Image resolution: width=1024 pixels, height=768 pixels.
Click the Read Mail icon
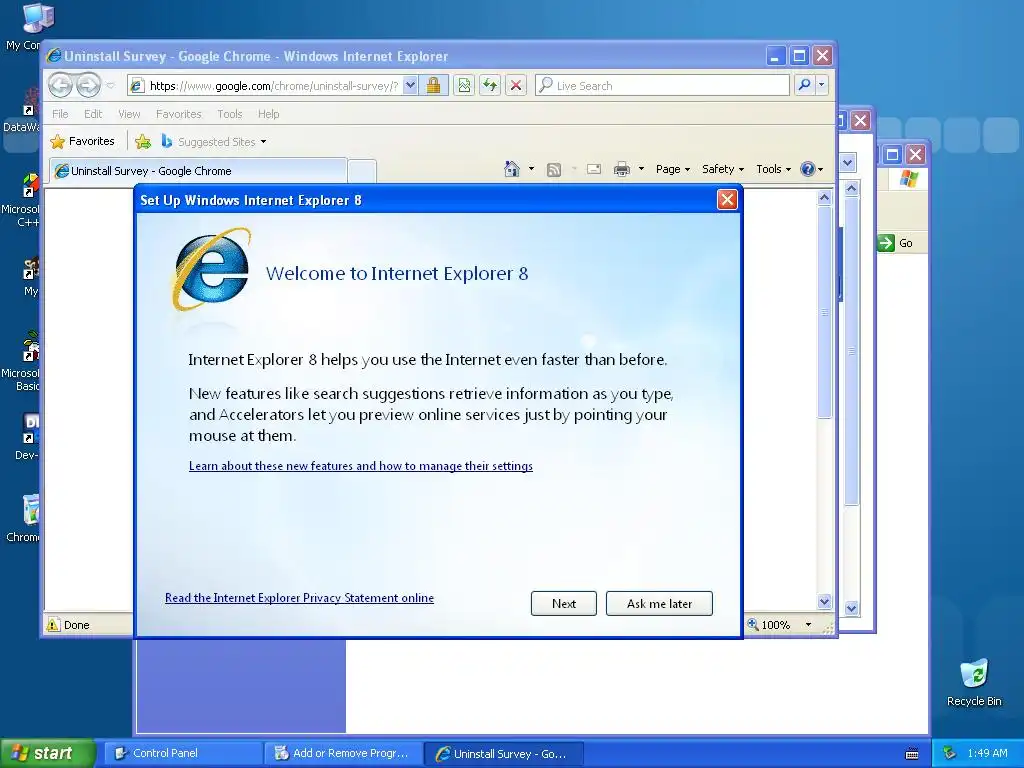coord(594,169)
